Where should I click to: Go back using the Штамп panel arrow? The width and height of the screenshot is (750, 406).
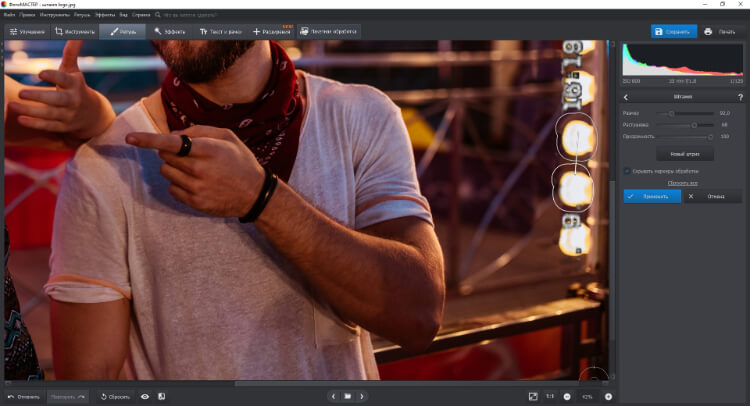[x=626, y=97]
